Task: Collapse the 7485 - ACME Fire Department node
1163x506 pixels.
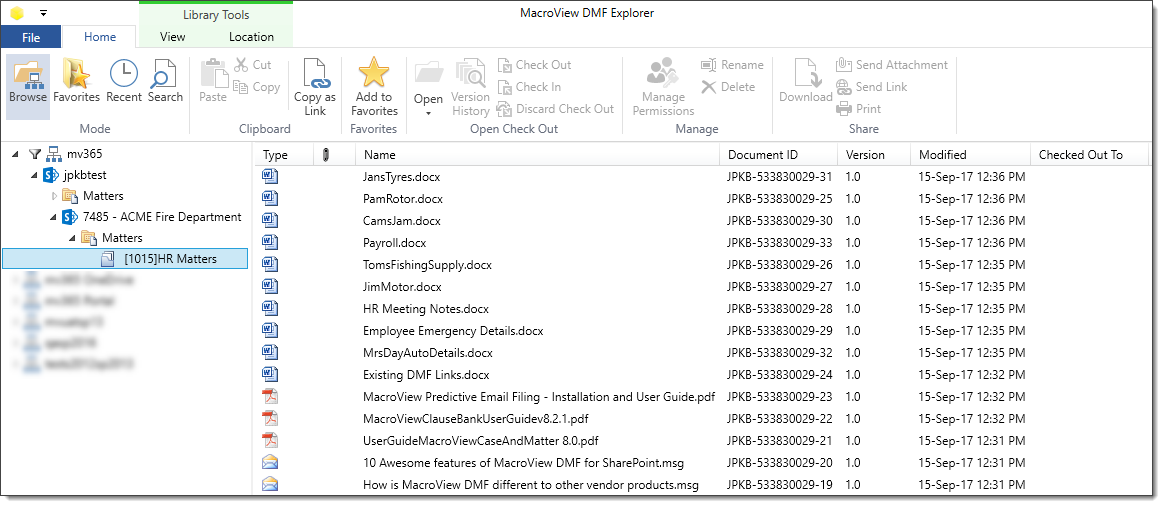Action: coord(53,217)
